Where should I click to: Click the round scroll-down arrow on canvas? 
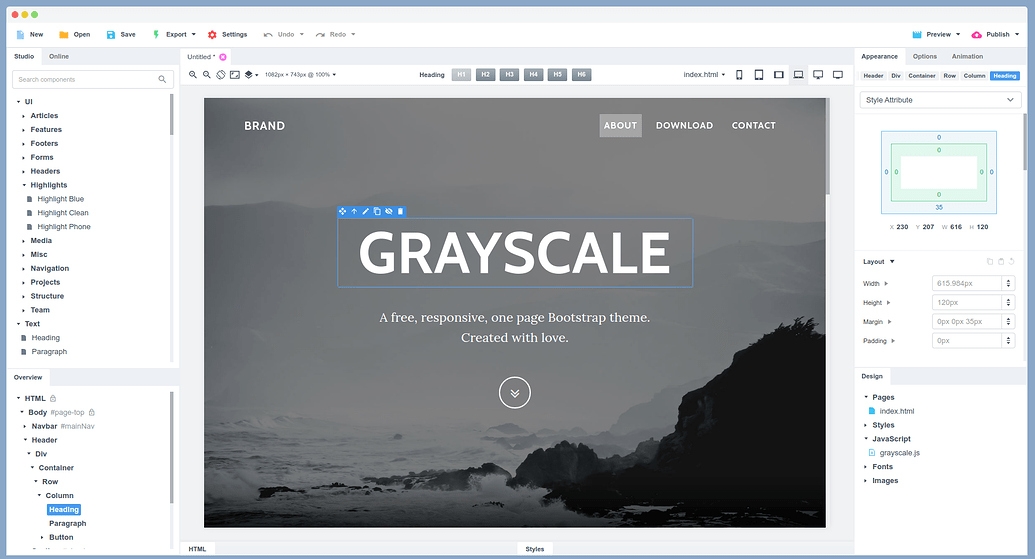[x=515, y=393]
